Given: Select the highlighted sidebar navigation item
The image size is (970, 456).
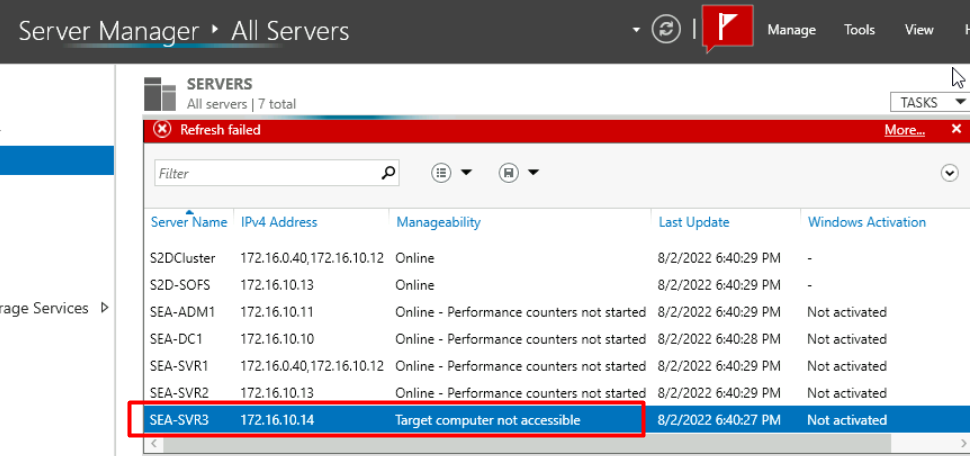Looking at the screenshot, I should point(57,160).
